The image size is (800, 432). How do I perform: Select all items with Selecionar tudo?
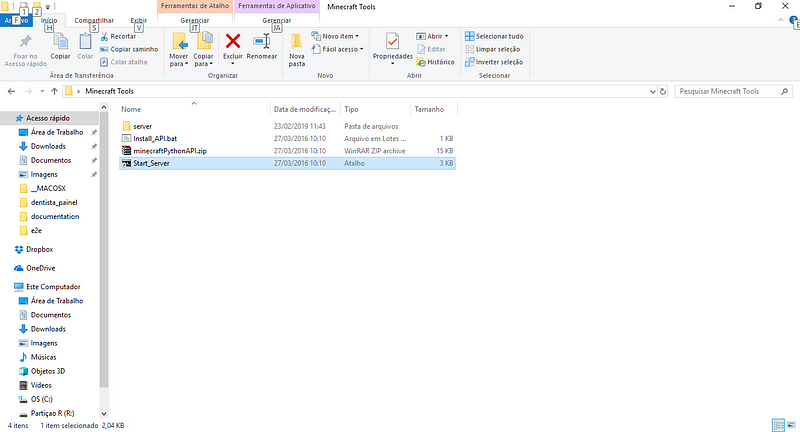click(x=494, y=36)
